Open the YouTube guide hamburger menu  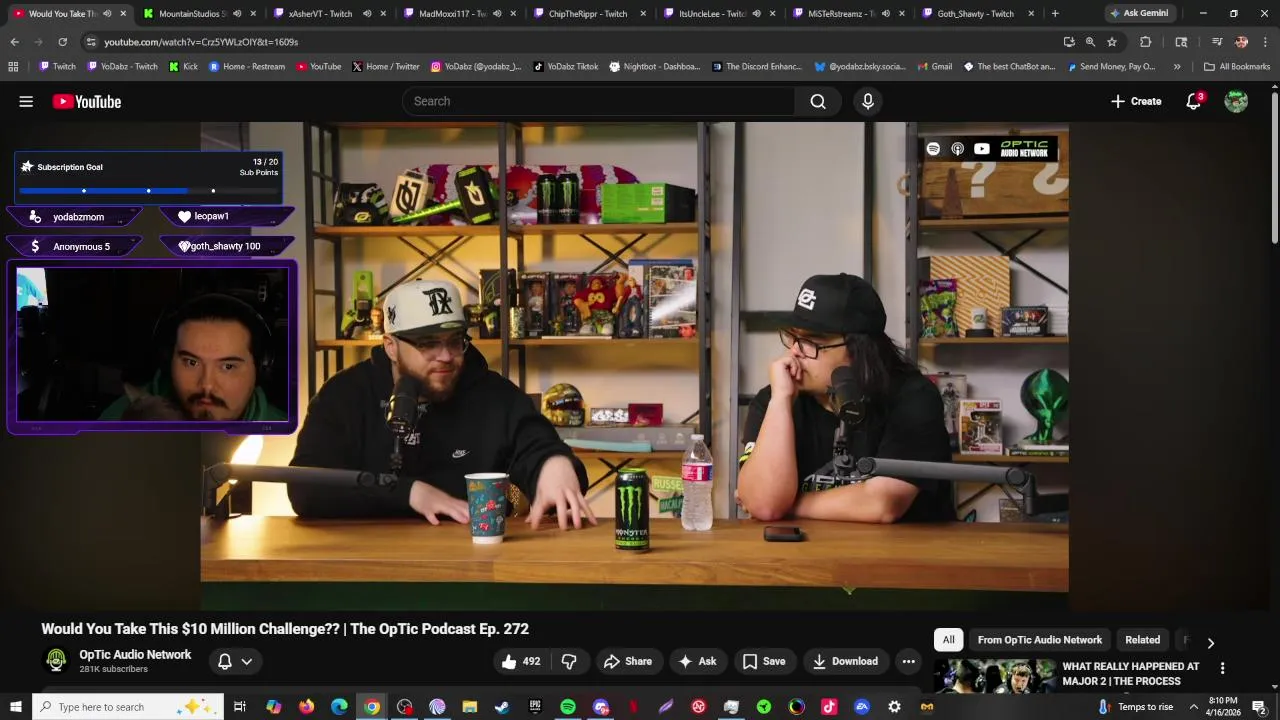26,101
